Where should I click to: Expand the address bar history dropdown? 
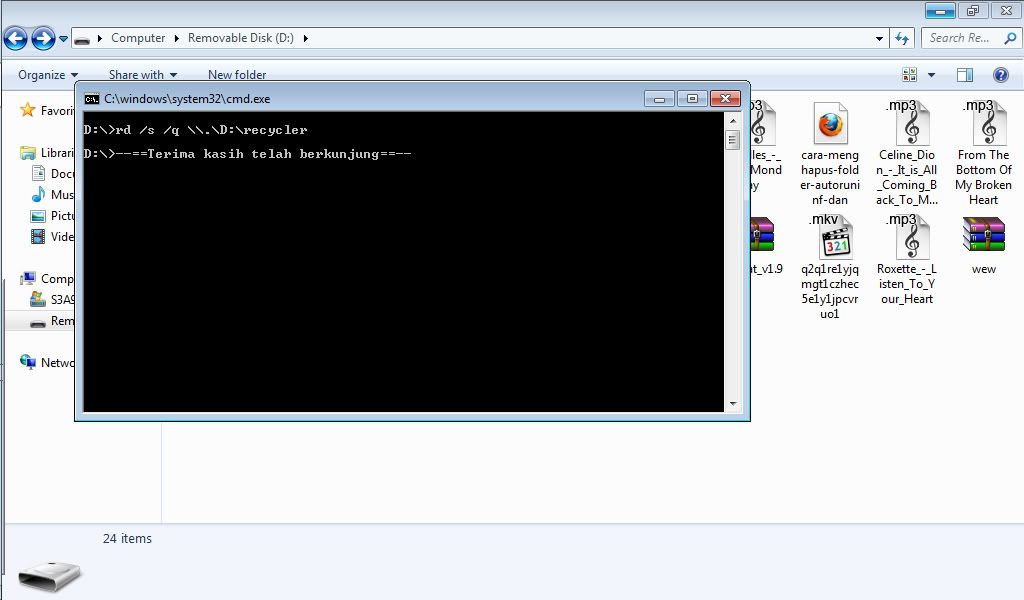click(x=879, y=38)
